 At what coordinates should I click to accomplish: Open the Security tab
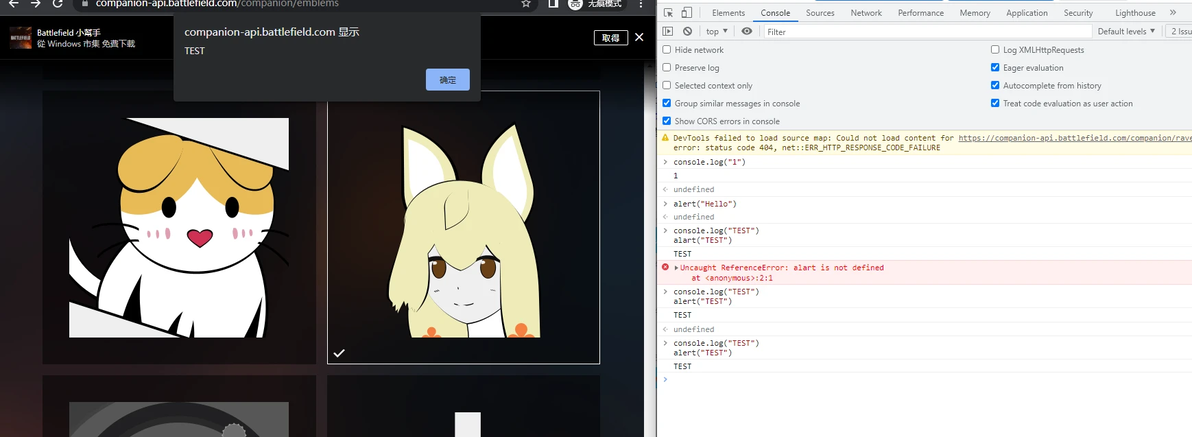[x=1078, y=13]
